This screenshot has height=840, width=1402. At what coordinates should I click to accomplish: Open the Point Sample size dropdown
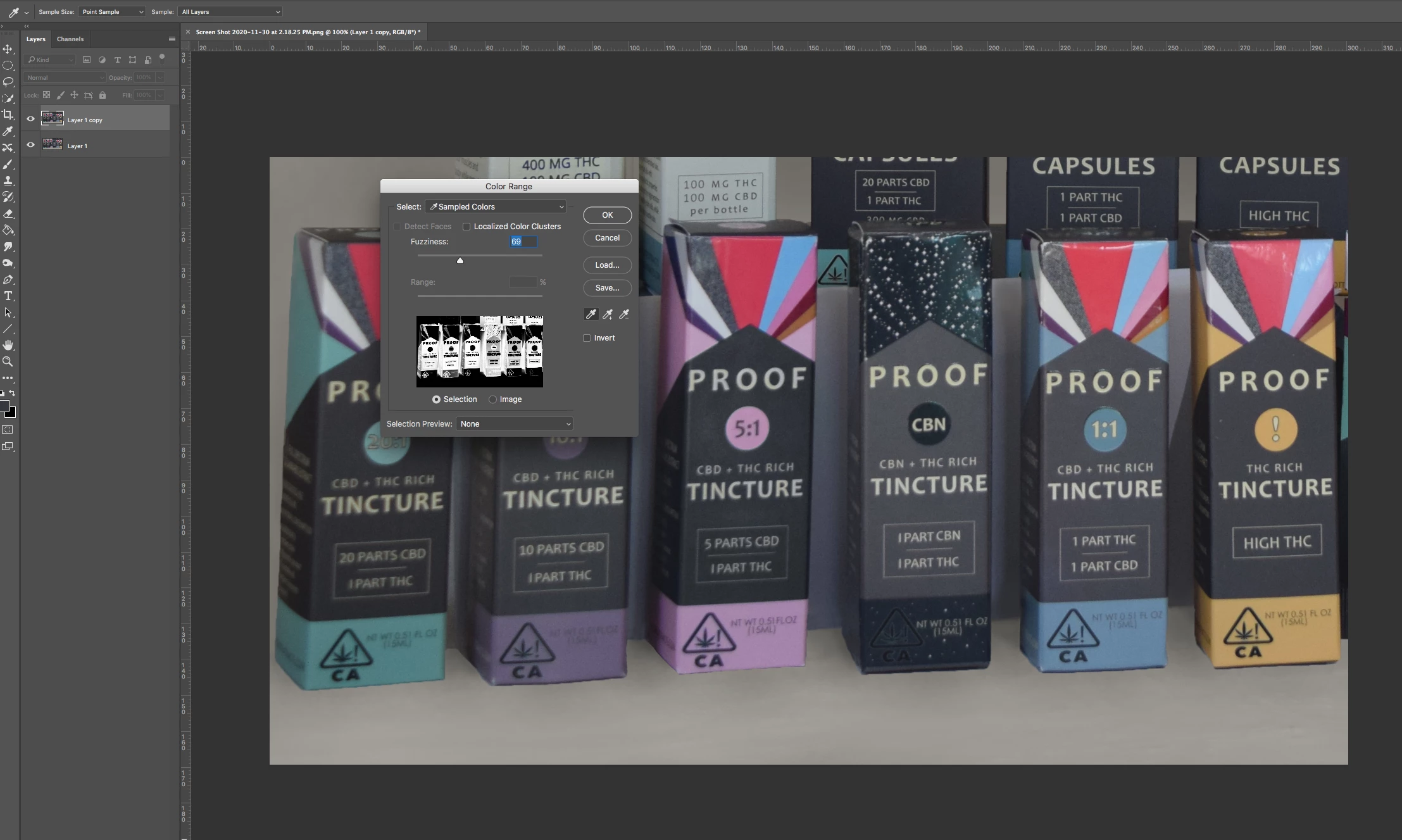tap(112, 12)
